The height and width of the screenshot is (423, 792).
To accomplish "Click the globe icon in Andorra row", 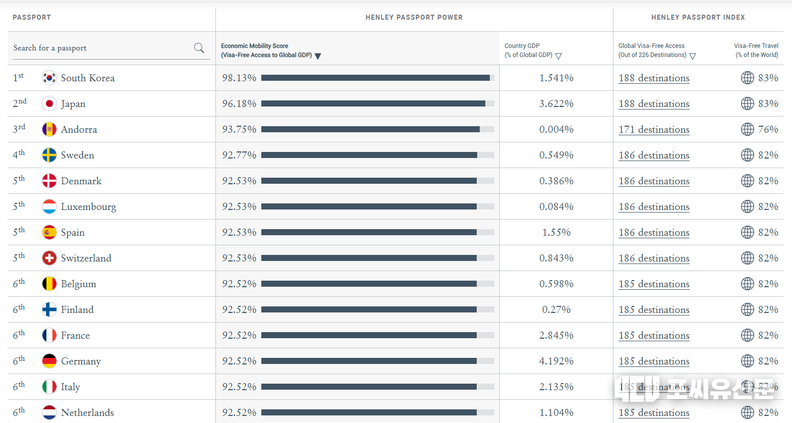I will [747, 130].
